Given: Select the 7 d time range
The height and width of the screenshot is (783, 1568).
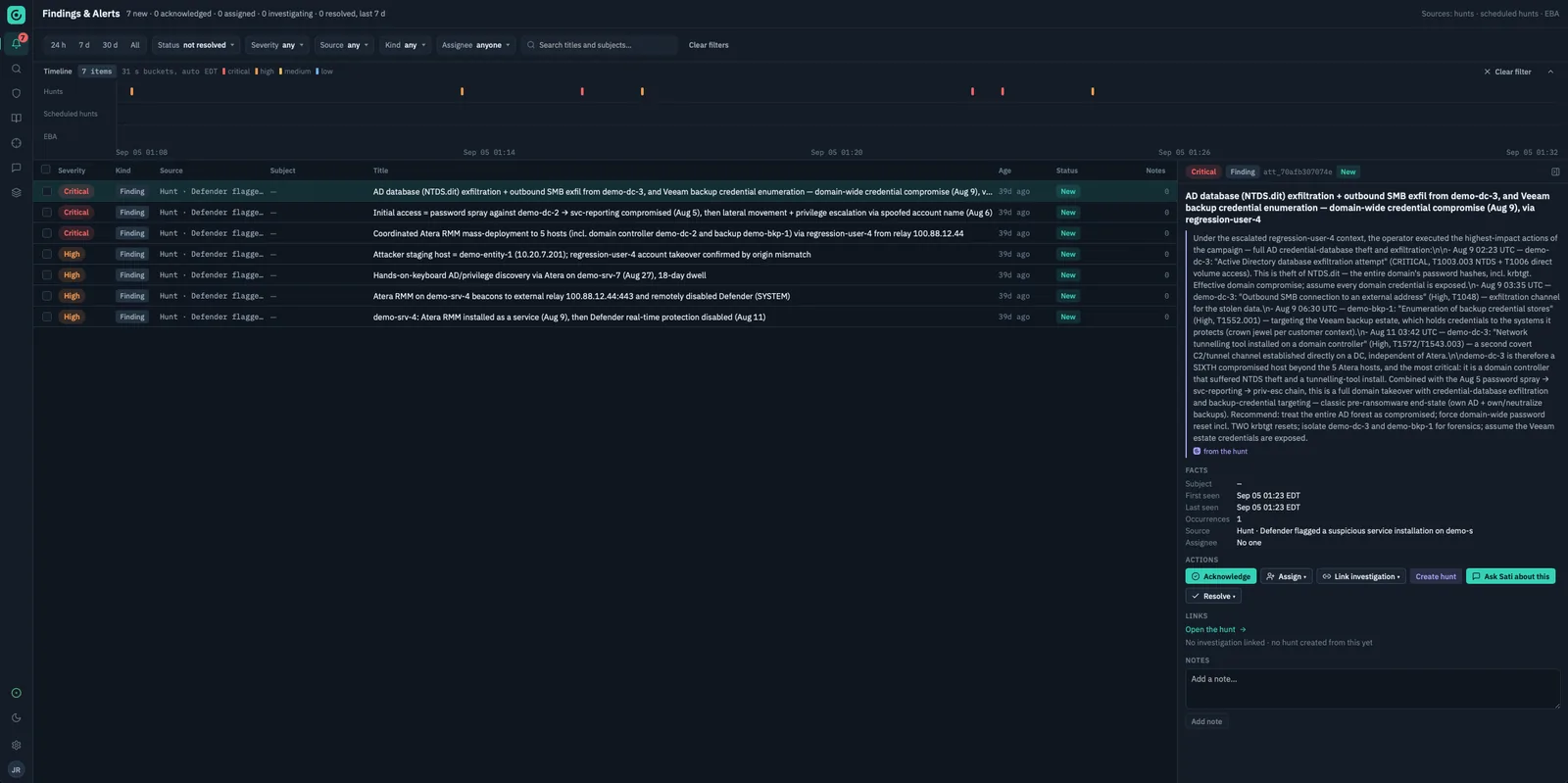Looking at the screenshot, I should pos(84,45).
